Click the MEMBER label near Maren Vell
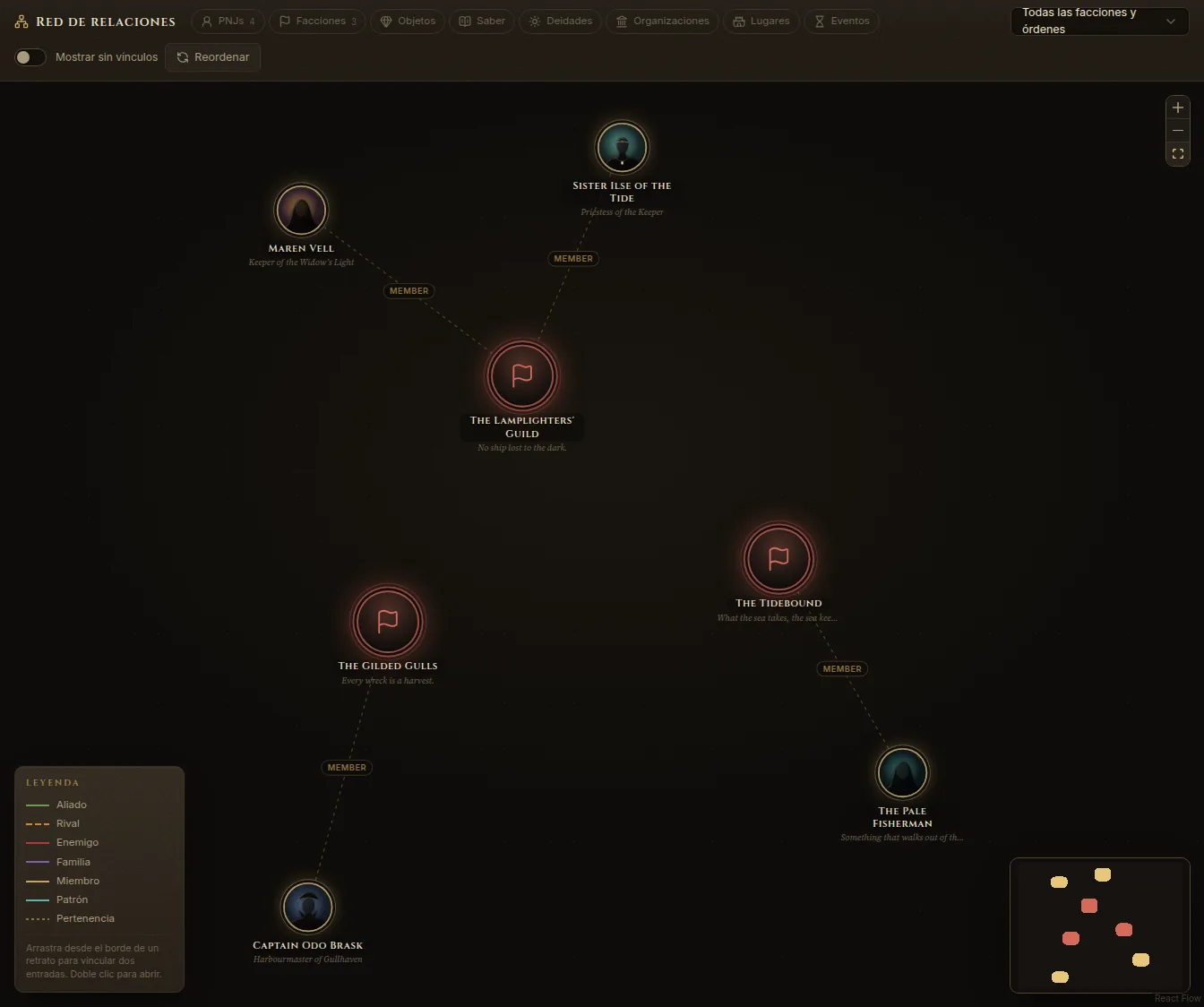The image size is (1204, 1007). 409,291
